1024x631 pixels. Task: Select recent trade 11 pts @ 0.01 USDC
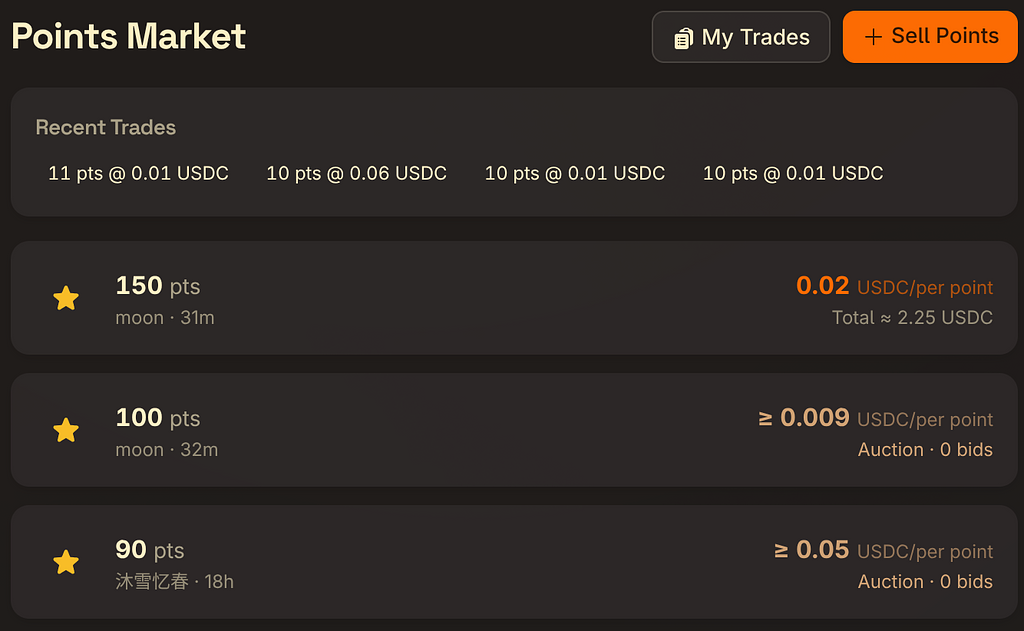[138, 173]
